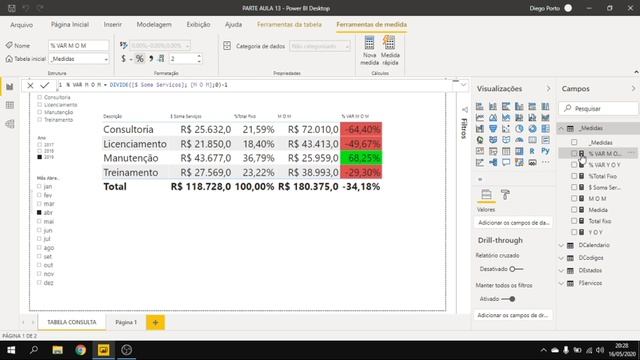Open the Fields (Valores) pane icon
The height and width of the screenshot is (360, 640).
click(486, 195)
